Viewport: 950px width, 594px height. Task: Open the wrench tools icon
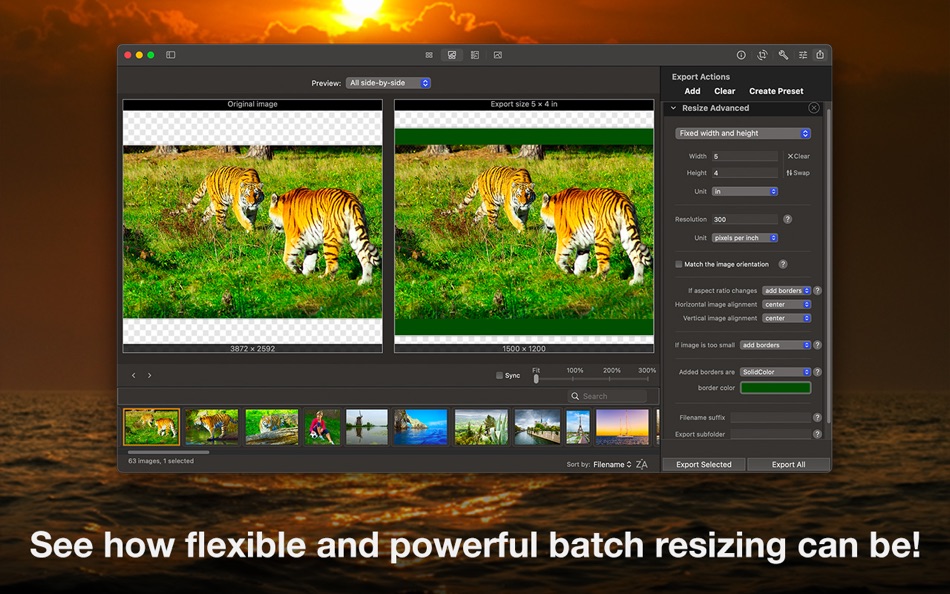coord(783,55)
